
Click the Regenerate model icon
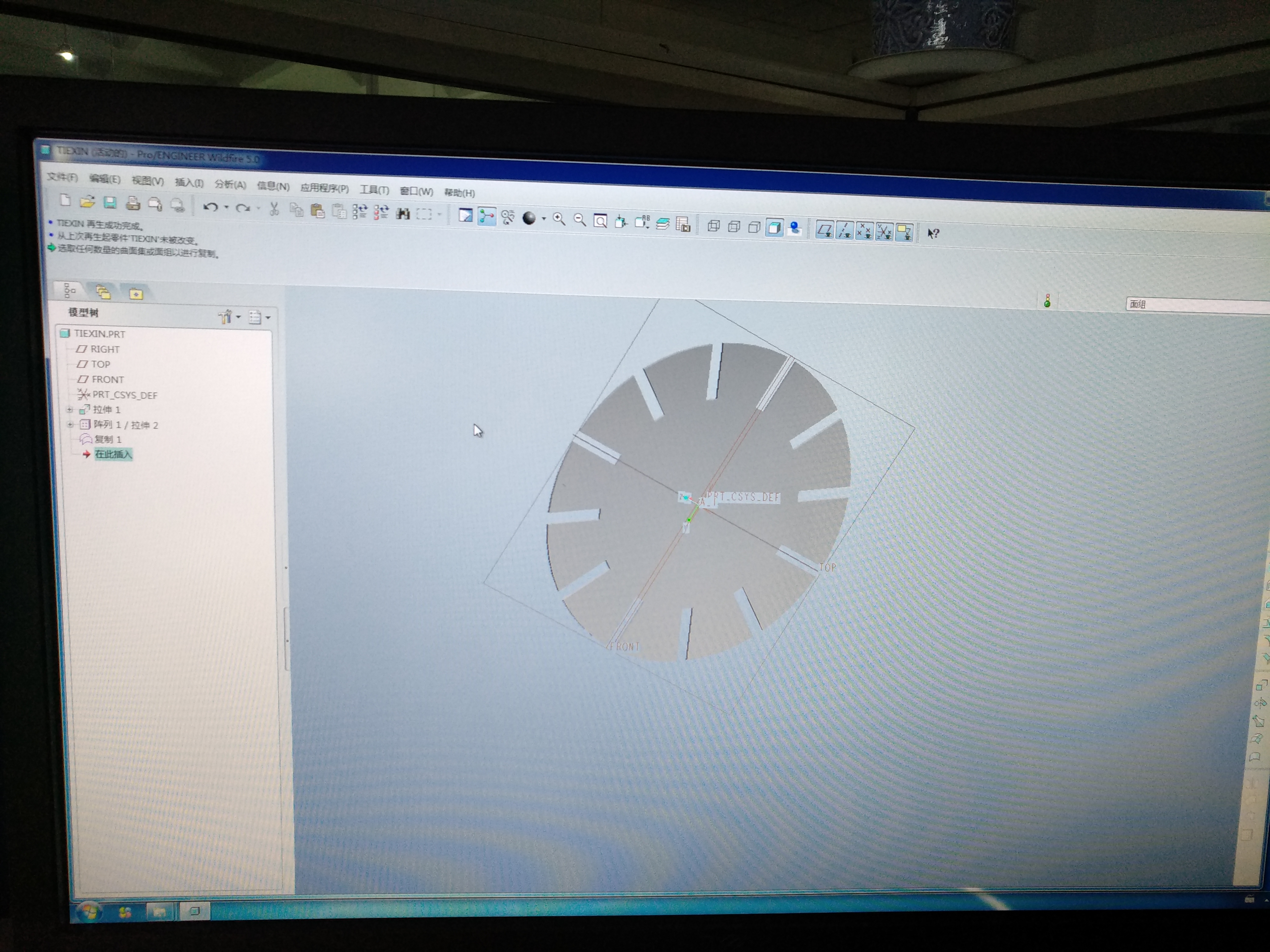pos(360,212)
